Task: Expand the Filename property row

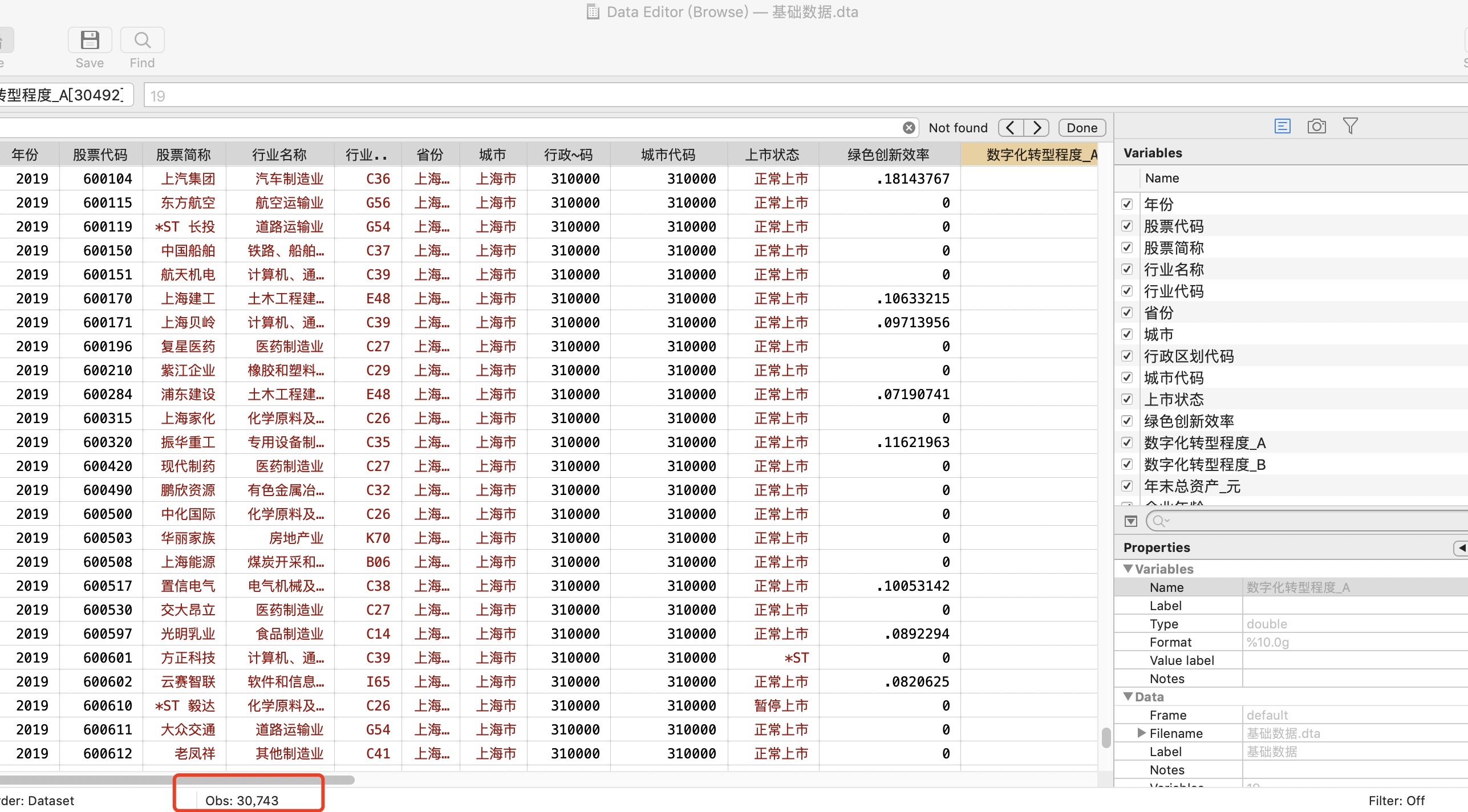Action: [1141, 733]
